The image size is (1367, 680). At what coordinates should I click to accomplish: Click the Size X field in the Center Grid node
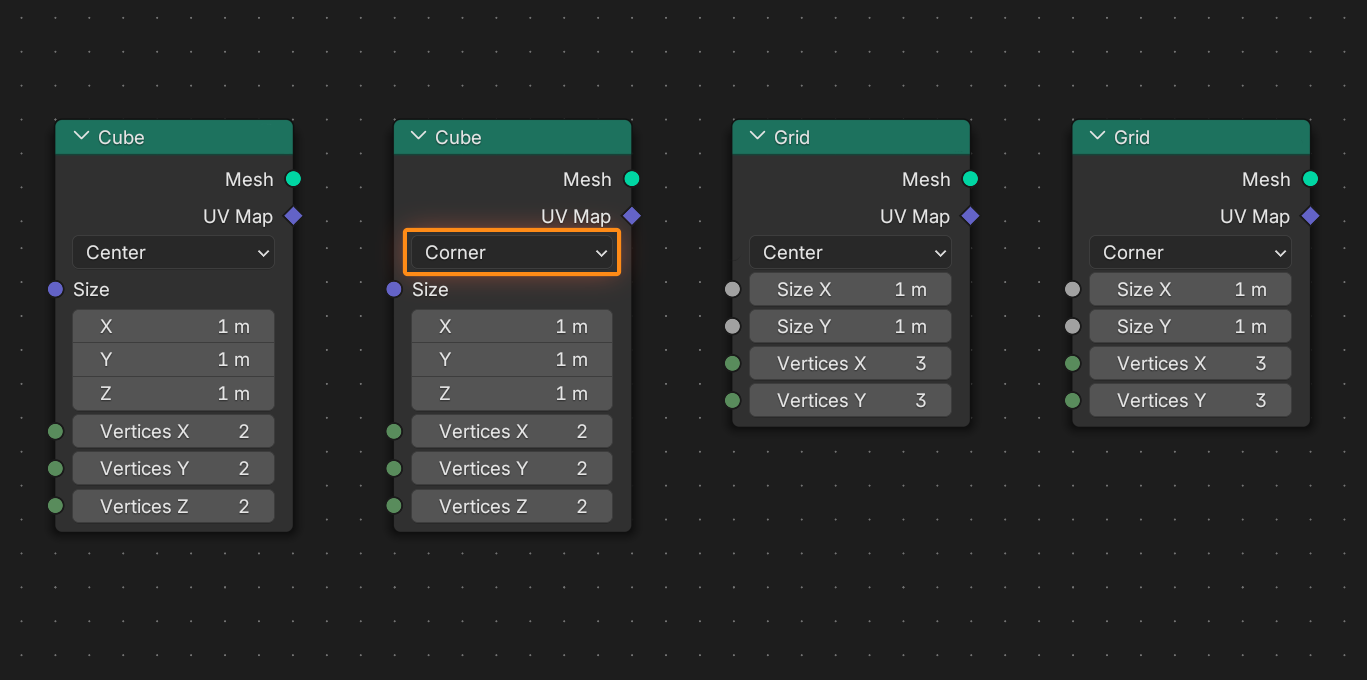850,290
